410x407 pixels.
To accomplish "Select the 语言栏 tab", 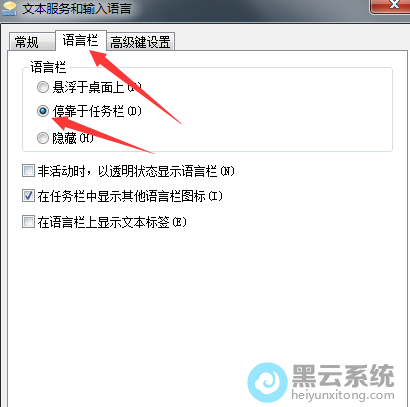I will [80, 41].
